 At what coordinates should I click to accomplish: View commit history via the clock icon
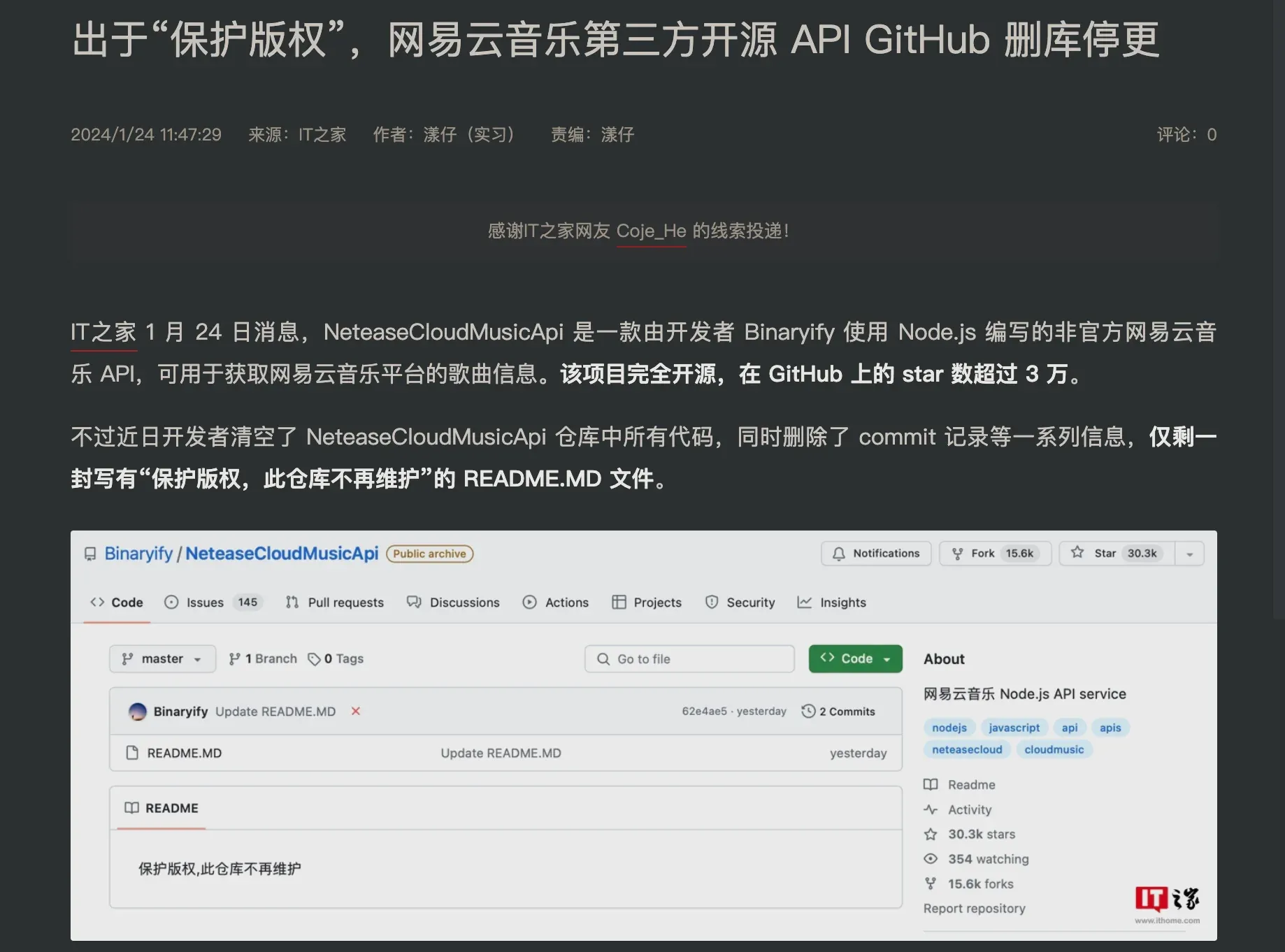[x=810, y=711]
